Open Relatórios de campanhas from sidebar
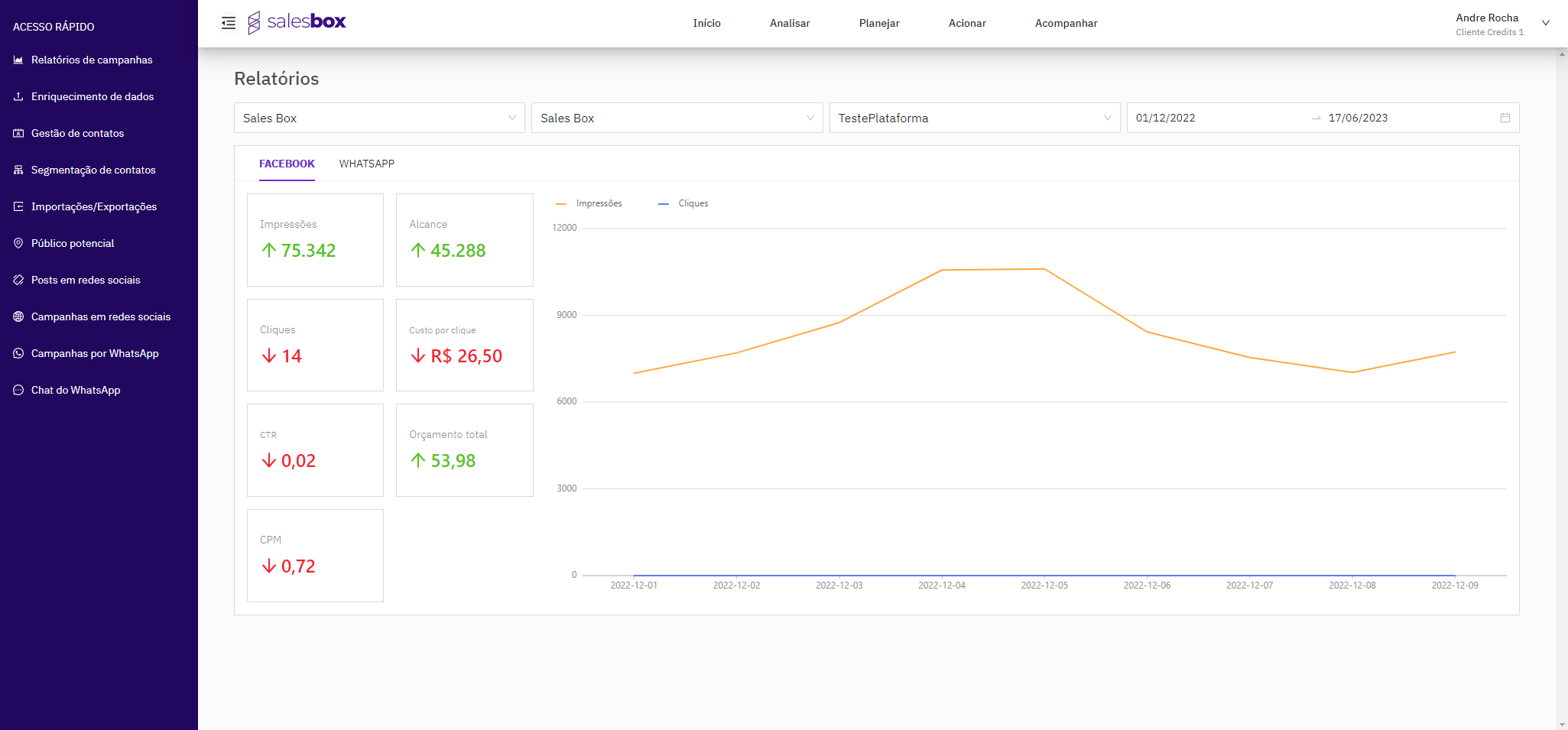 coord(92,60)
